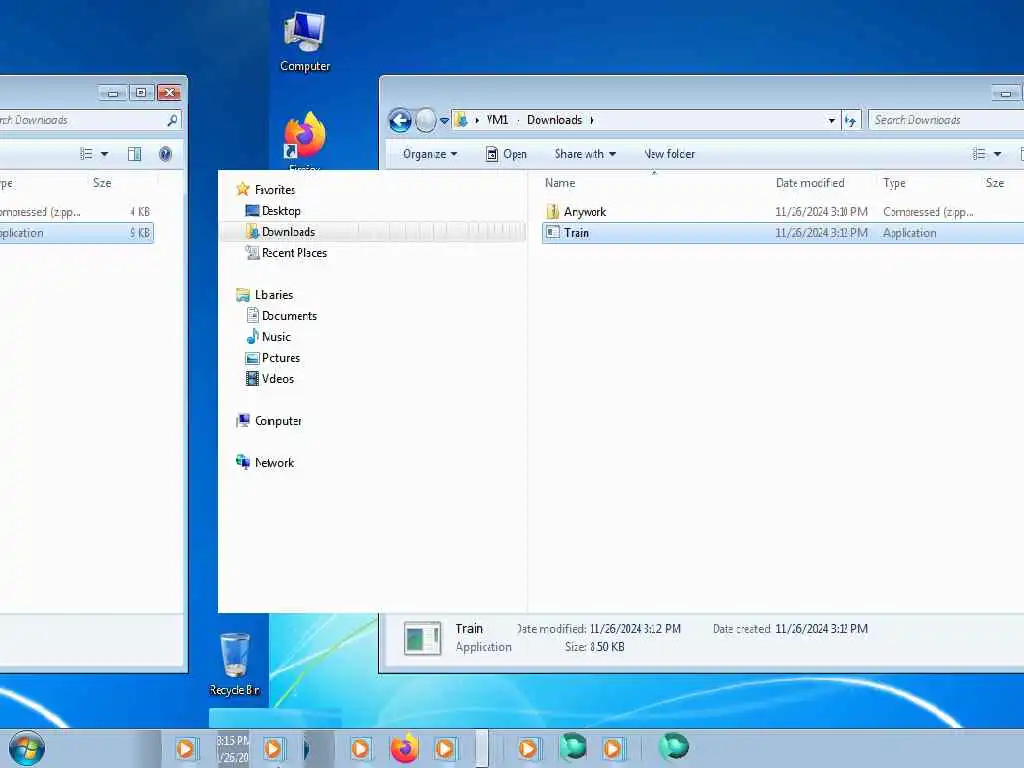Select Computer in navigation pane
Screen dimensions: 1024x768
coord(278,421)
